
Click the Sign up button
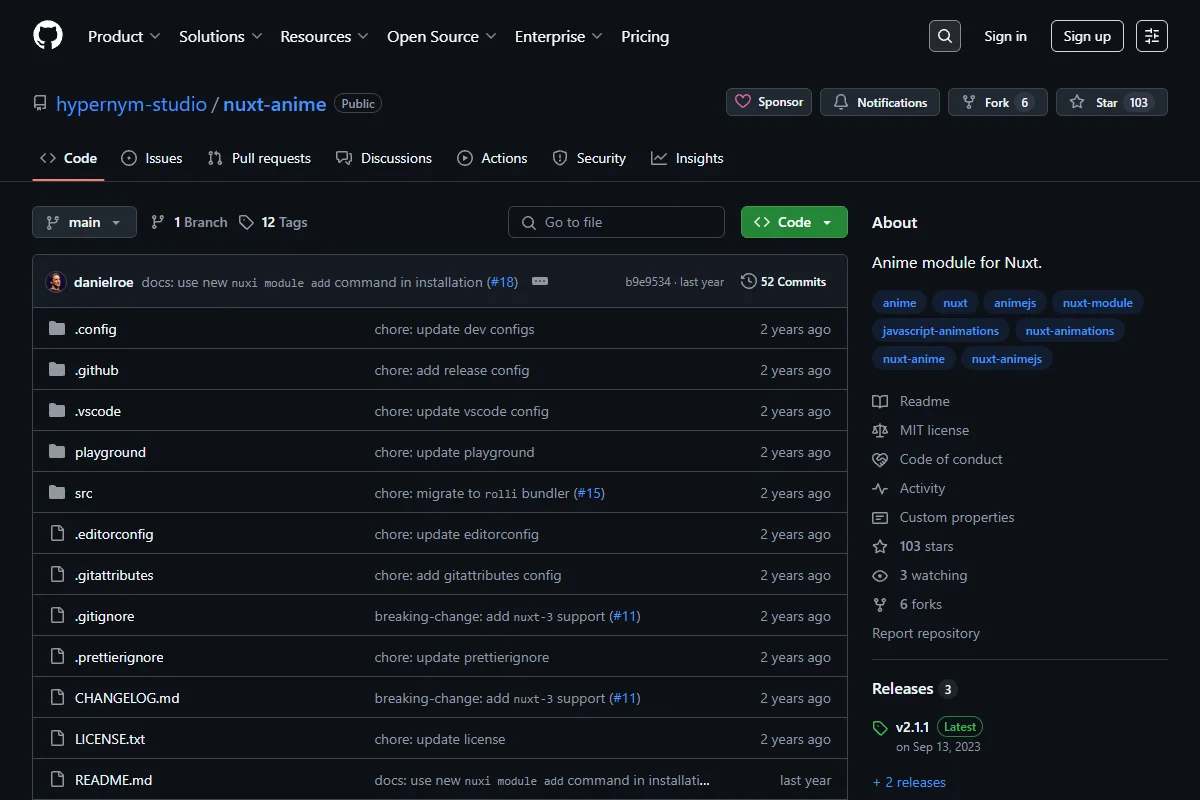(x=1087, y=36)
